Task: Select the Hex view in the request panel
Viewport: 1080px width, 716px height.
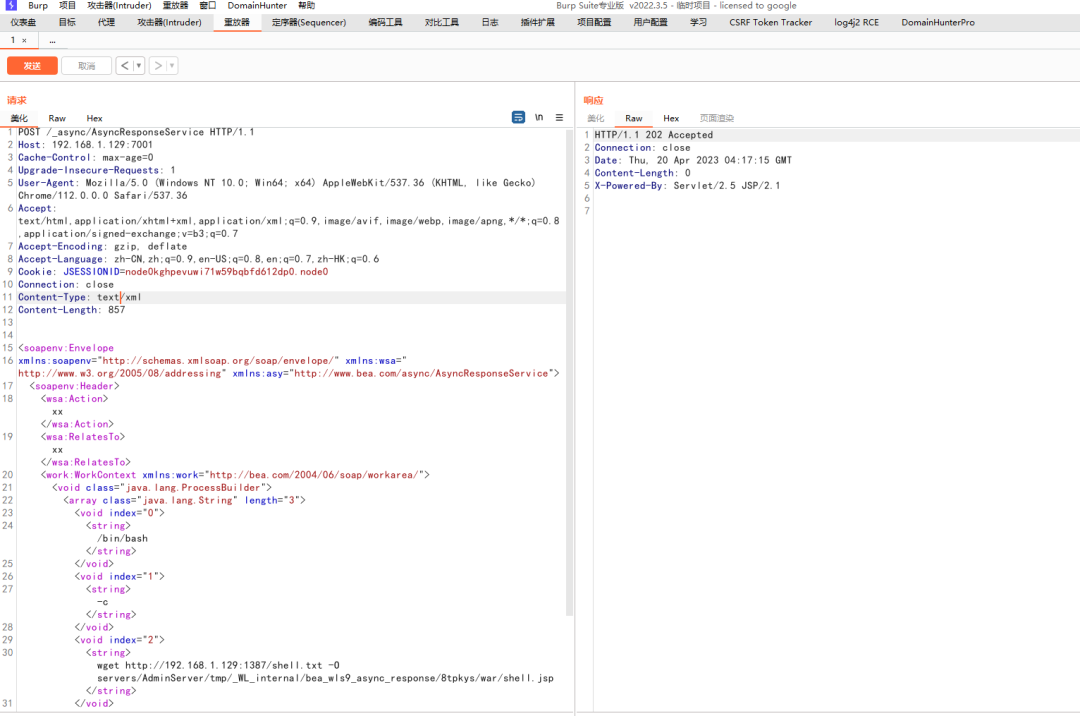Action: point(94,118)
